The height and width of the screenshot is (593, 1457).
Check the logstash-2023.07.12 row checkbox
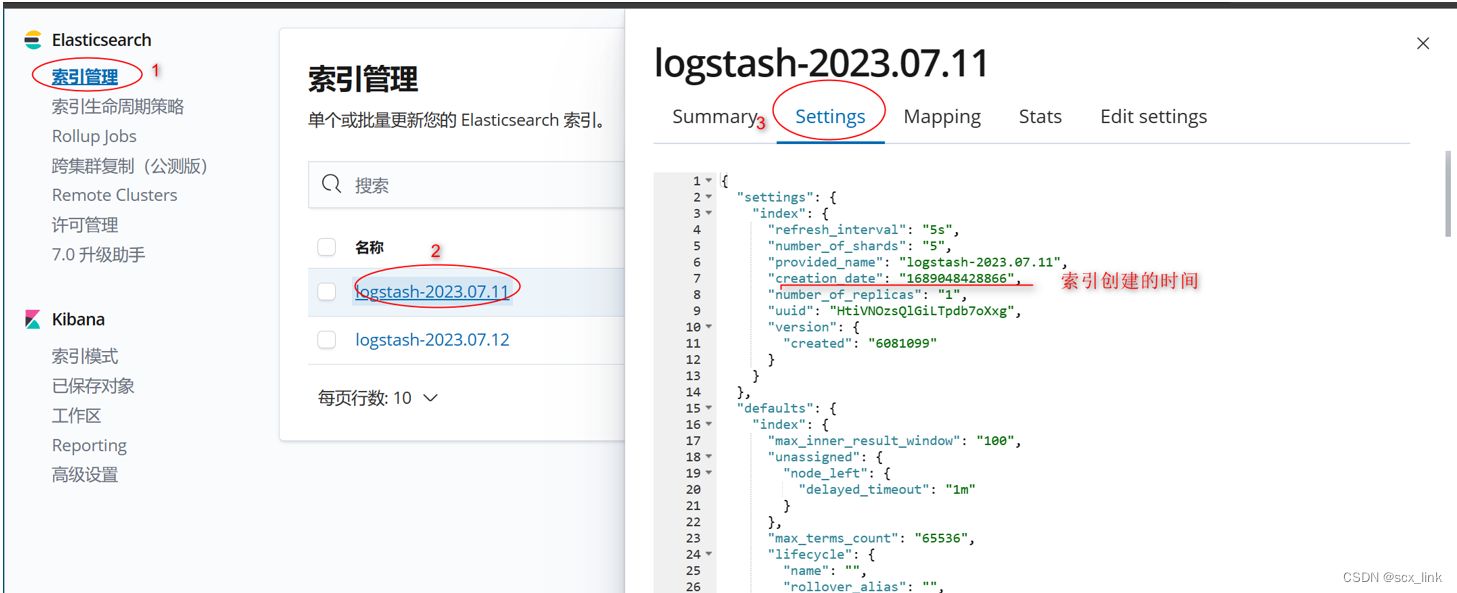[x=327, y=340]
